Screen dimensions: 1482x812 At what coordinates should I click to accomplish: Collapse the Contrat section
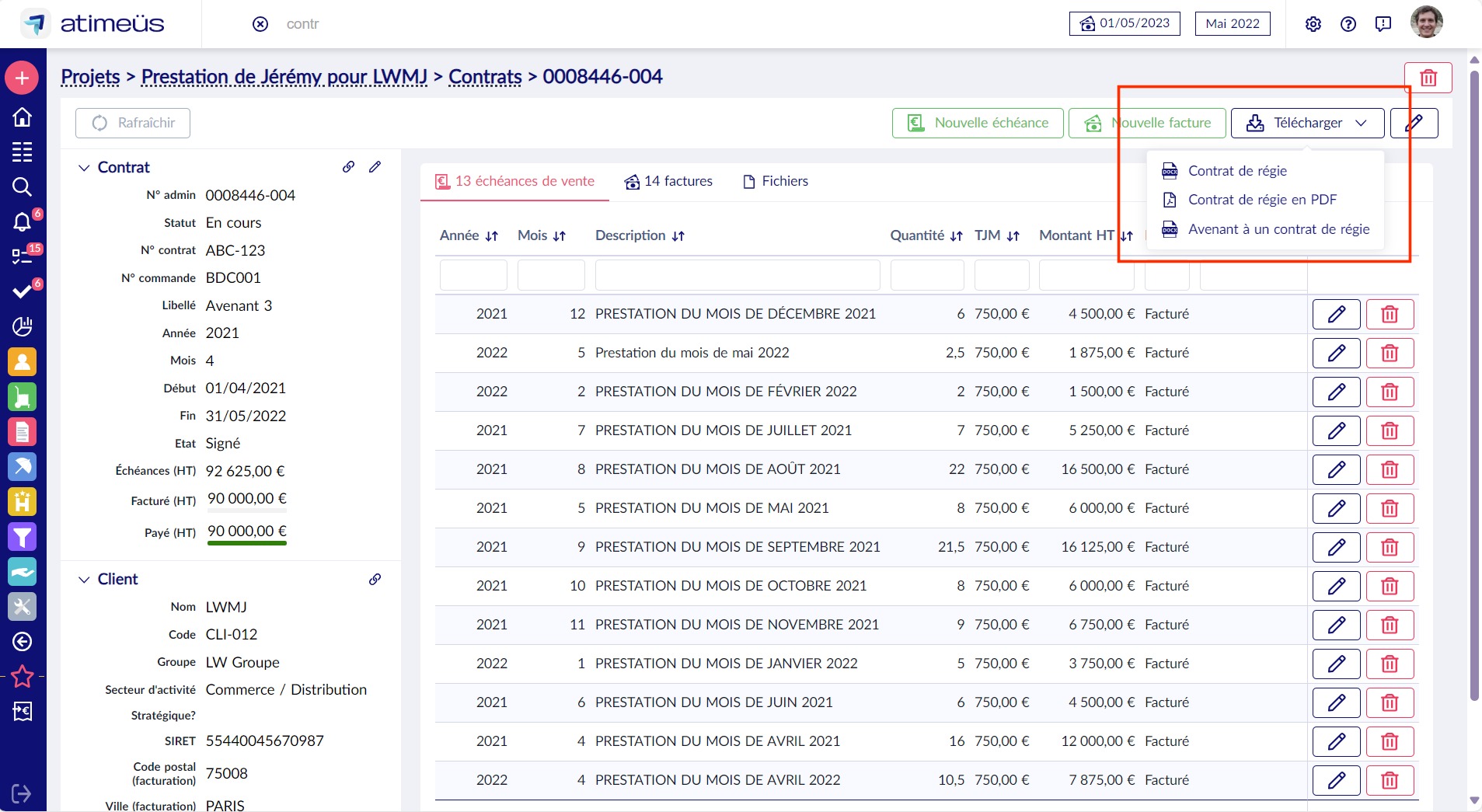point(84,168)
